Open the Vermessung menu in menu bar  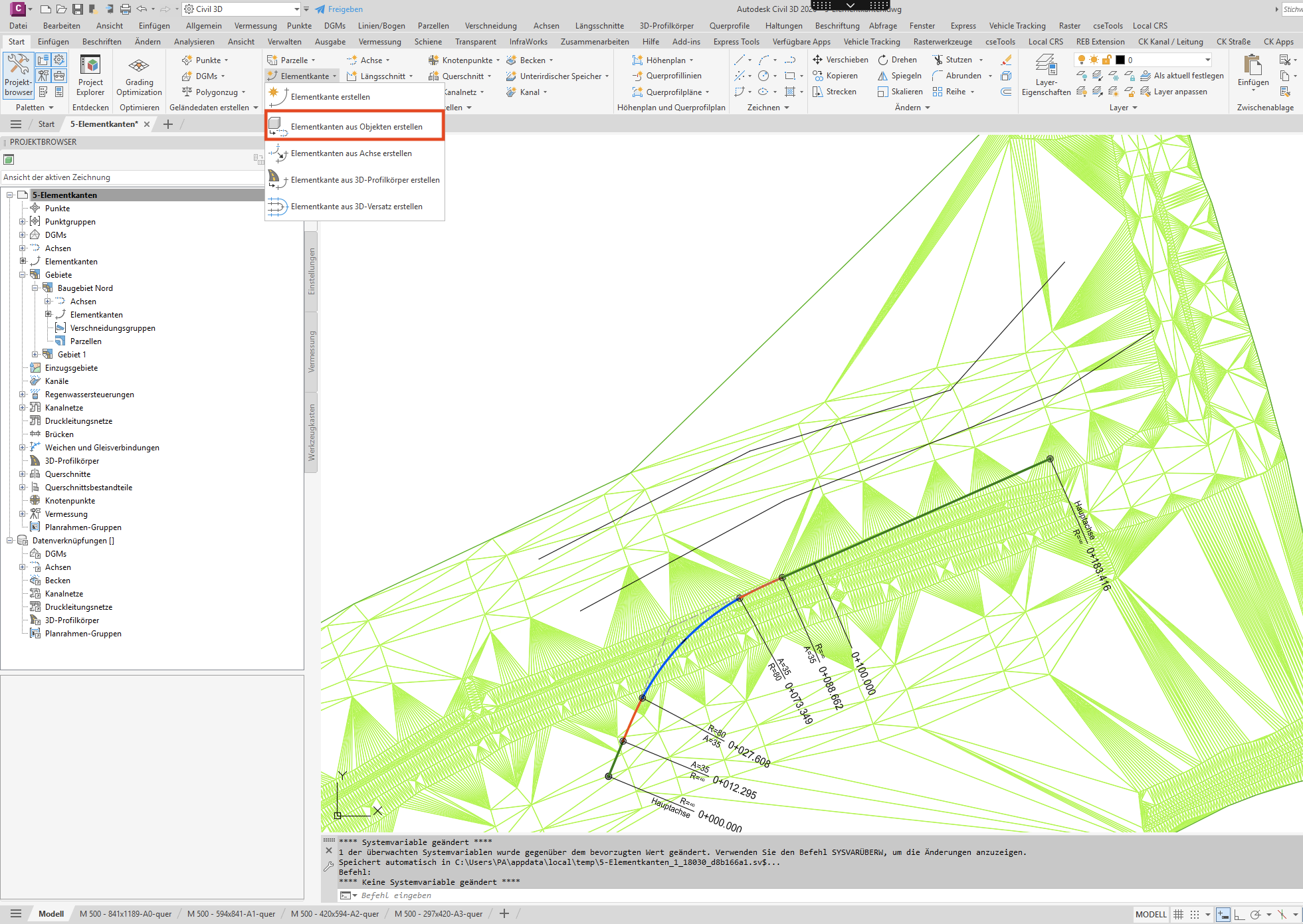click(256, 26)
